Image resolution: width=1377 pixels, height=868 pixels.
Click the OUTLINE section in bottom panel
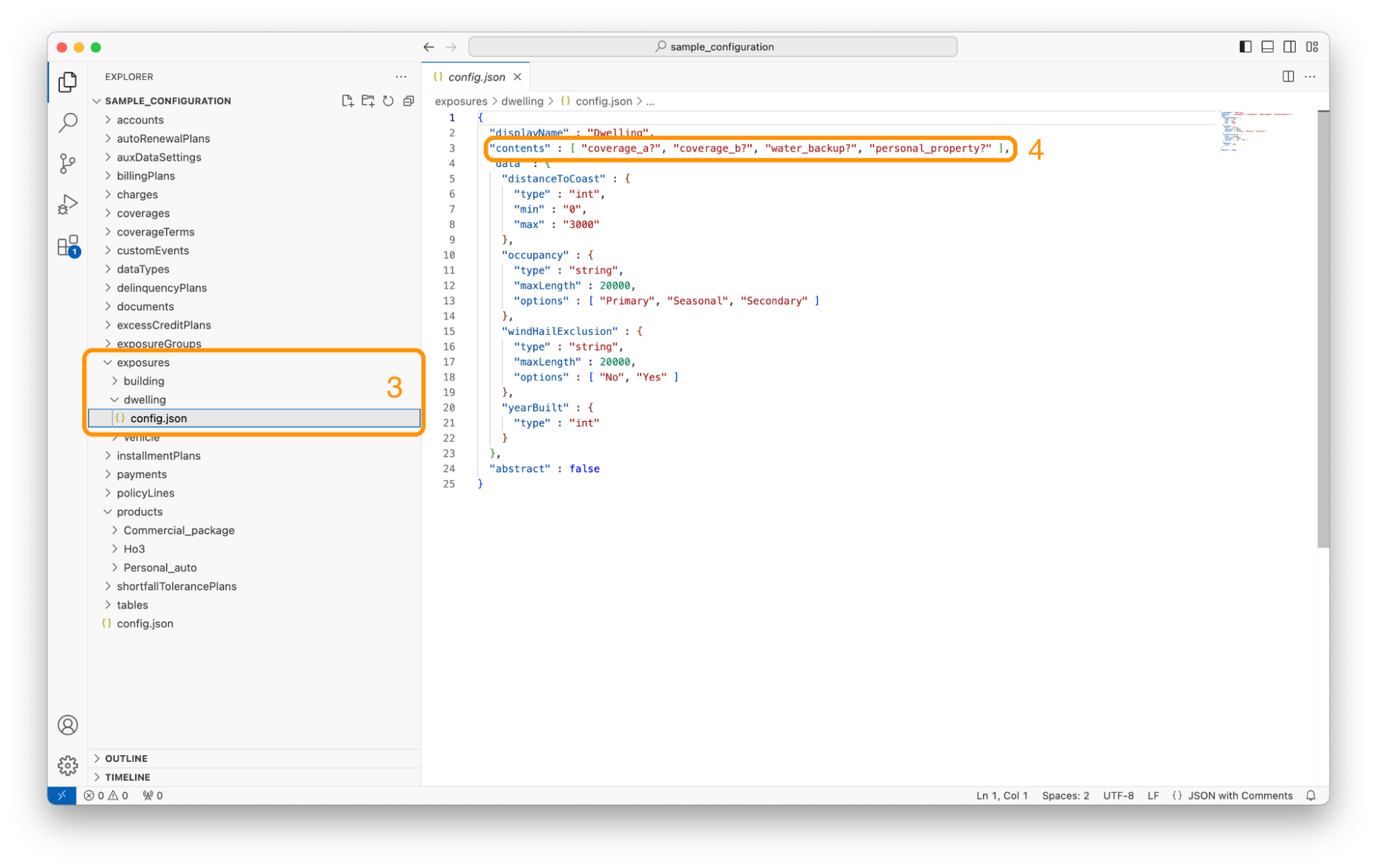point(128,758)
